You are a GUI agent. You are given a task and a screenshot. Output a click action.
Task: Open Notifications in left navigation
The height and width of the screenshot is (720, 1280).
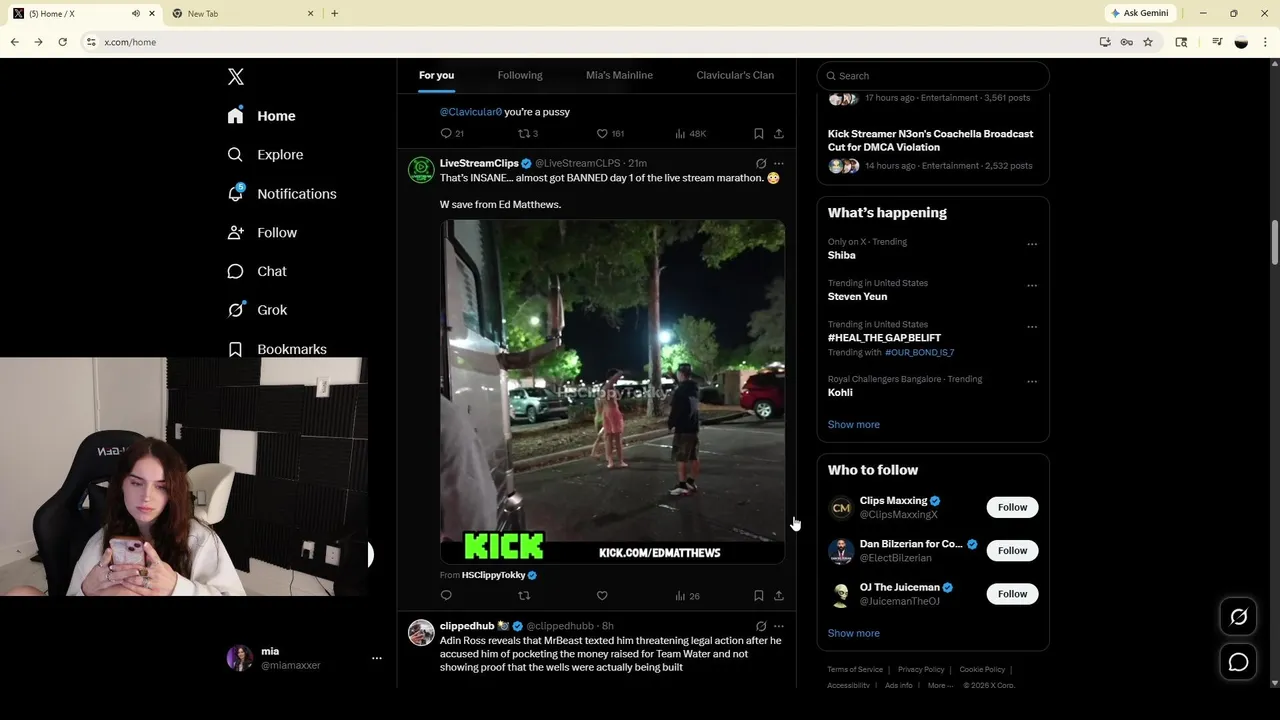tap(282, 194)
